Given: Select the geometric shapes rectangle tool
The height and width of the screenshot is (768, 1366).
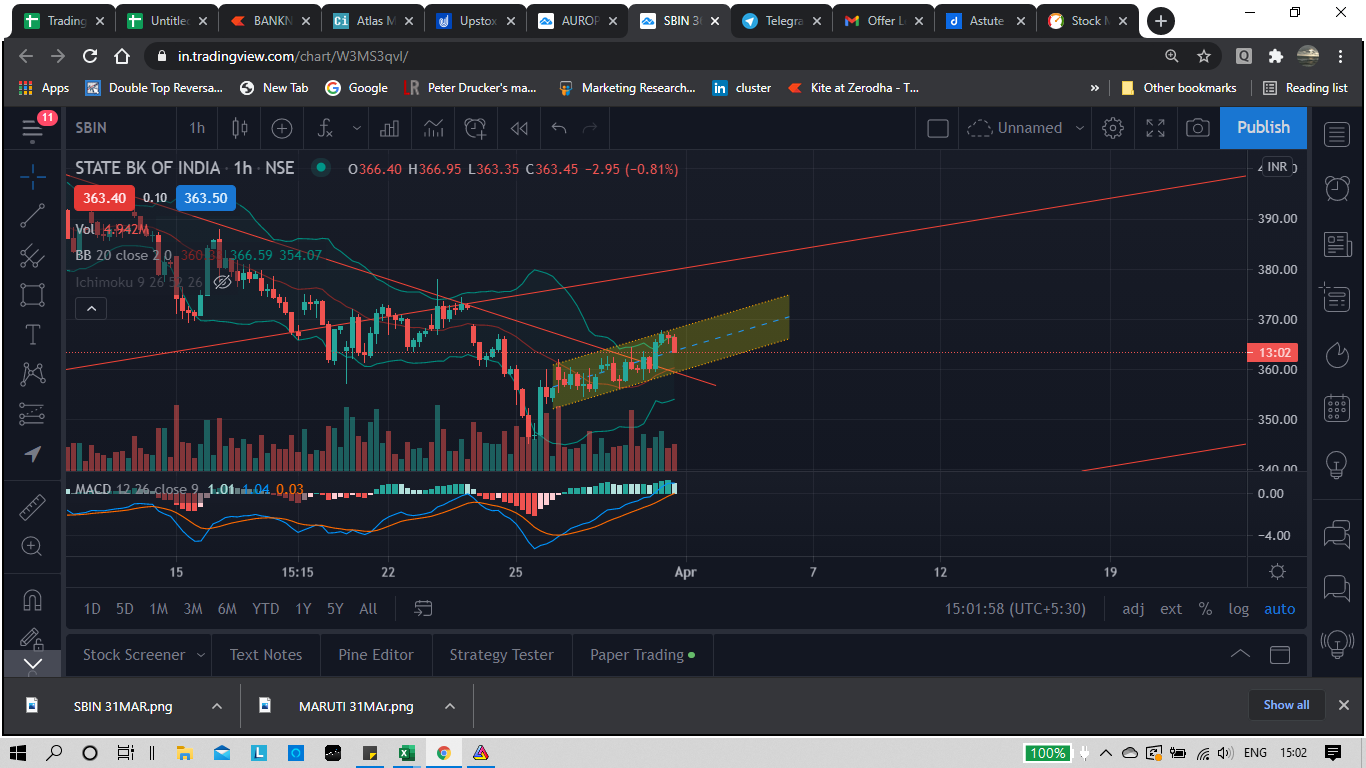Looking at the screenshot, I should tap(32, 295).
